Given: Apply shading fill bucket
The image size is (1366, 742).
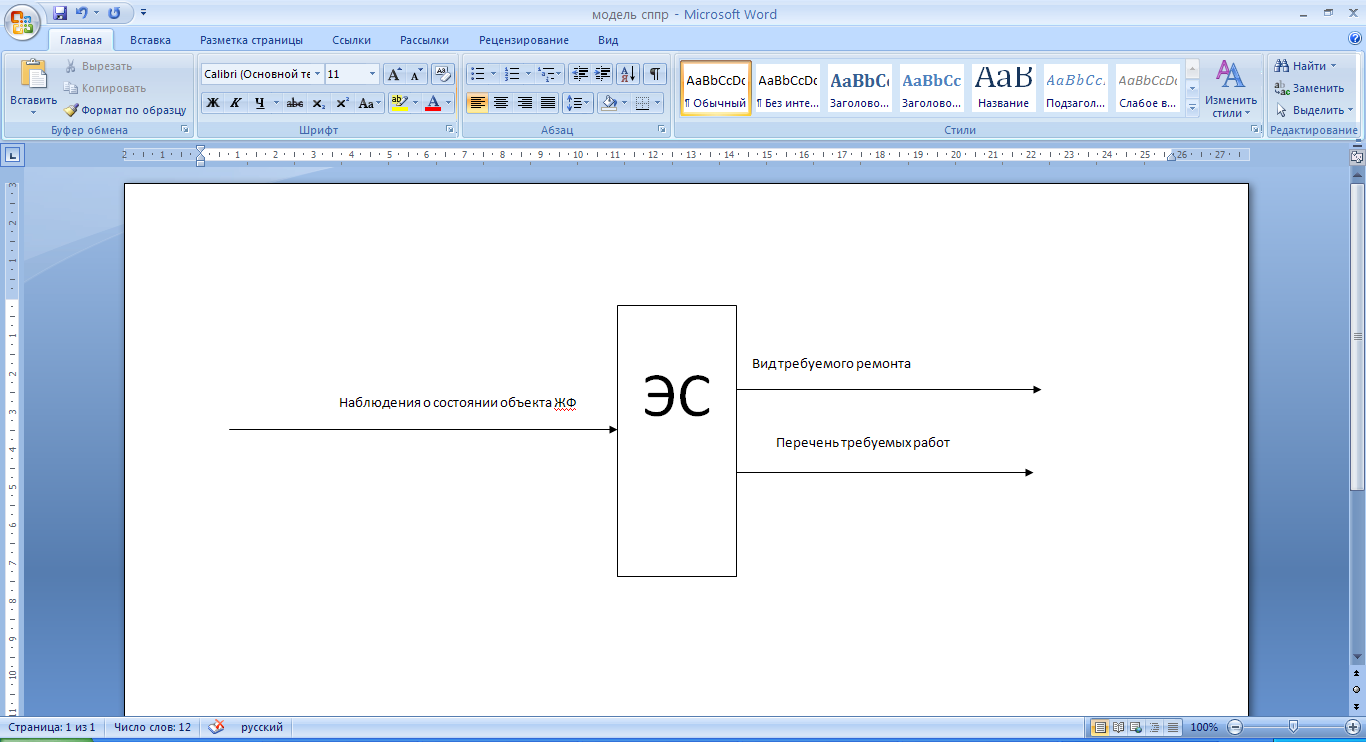Looking at the screenshot, I should coord(608,103).
